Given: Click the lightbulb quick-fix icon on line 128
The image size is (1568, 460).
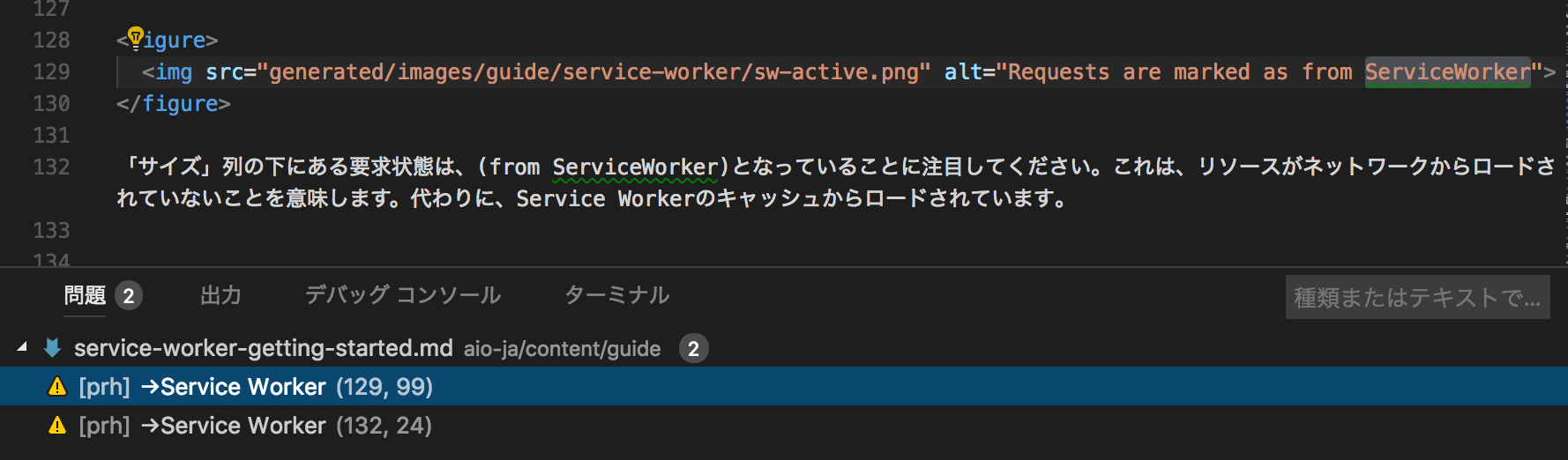Looking at the screenshot, I should (135, 37).
